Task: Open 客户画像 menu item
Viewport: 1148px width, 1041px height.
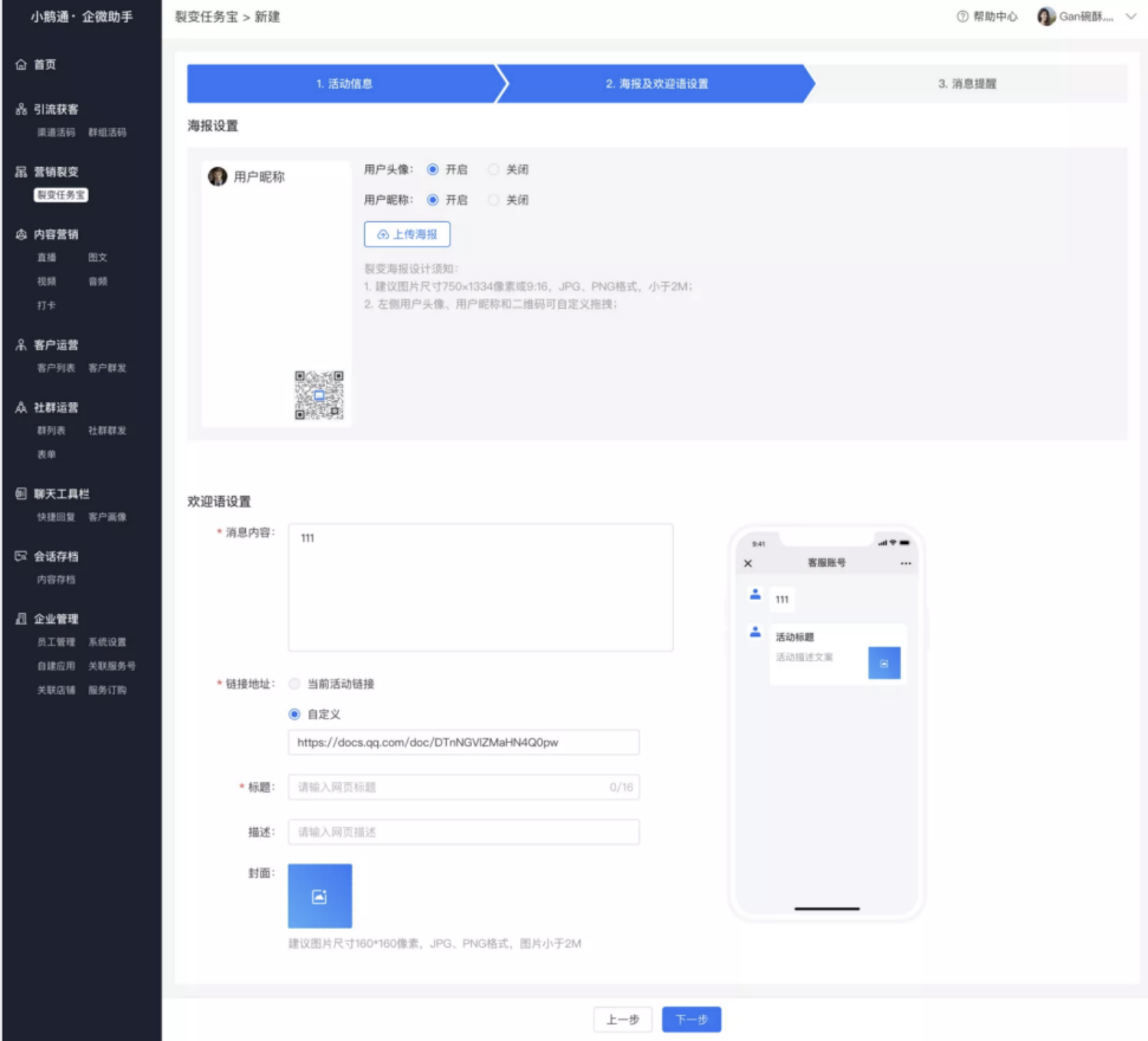Action: [x=107, y=517]
